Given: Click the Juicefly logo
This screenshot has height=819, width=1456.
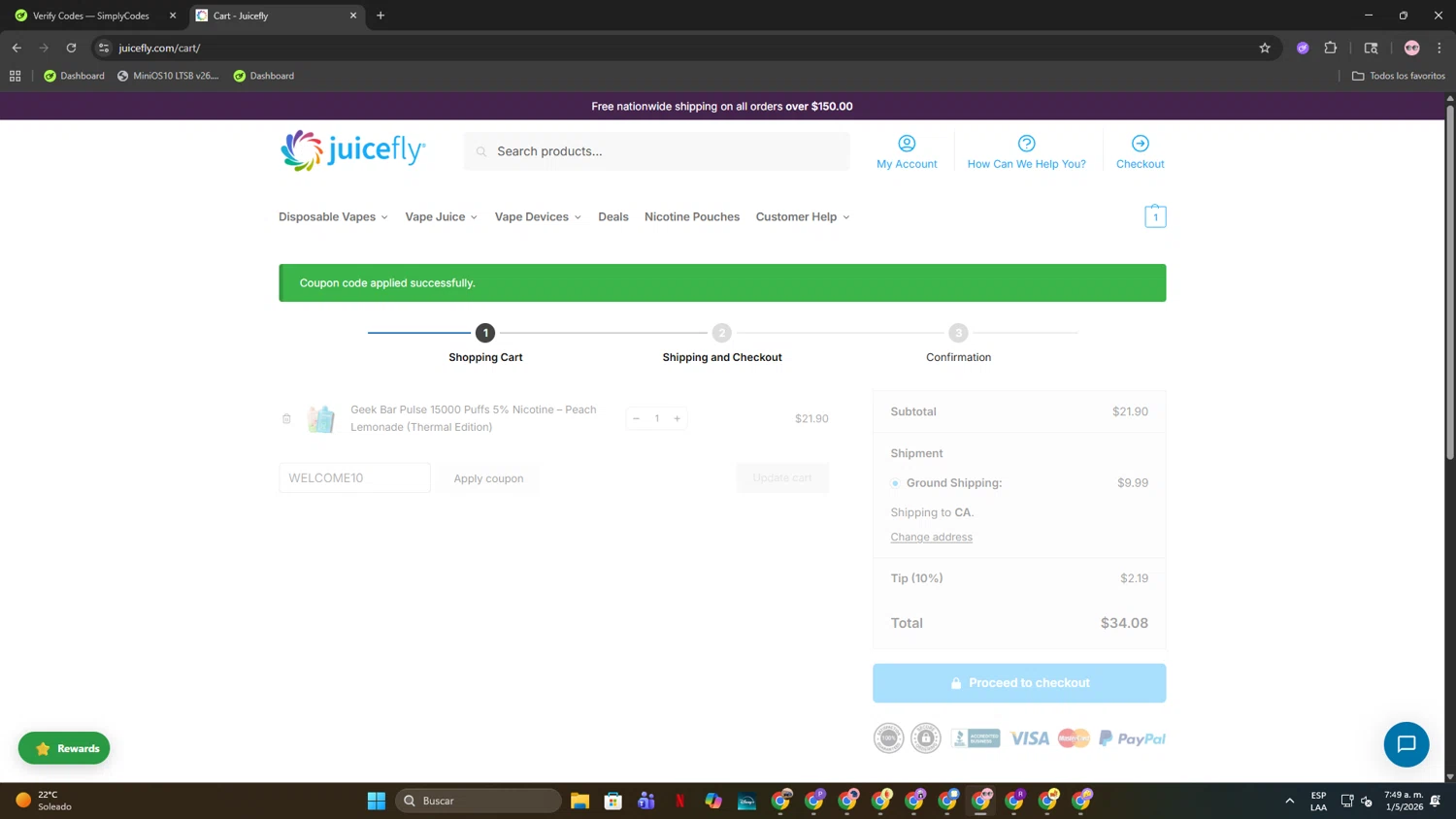Looking at the screenshot, I should [352, 150].
